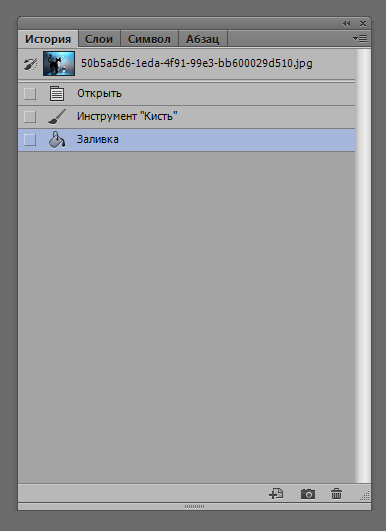Click the paint bucket icon of Заливка step
This screenshot has width=386, height=531.
point(57,140)
